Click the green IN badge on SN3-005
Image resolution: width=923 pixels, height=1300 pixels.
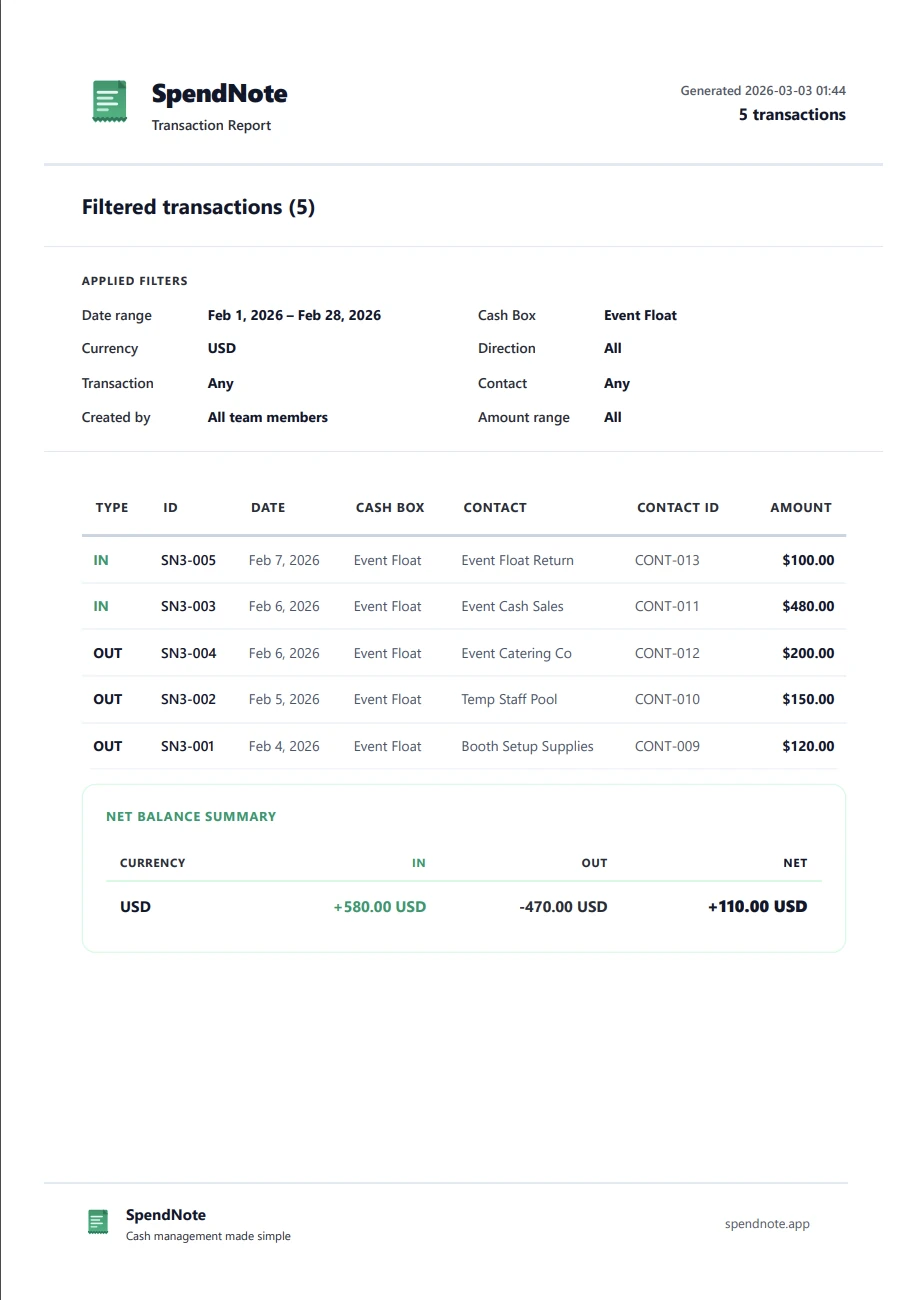coord(101,560)
